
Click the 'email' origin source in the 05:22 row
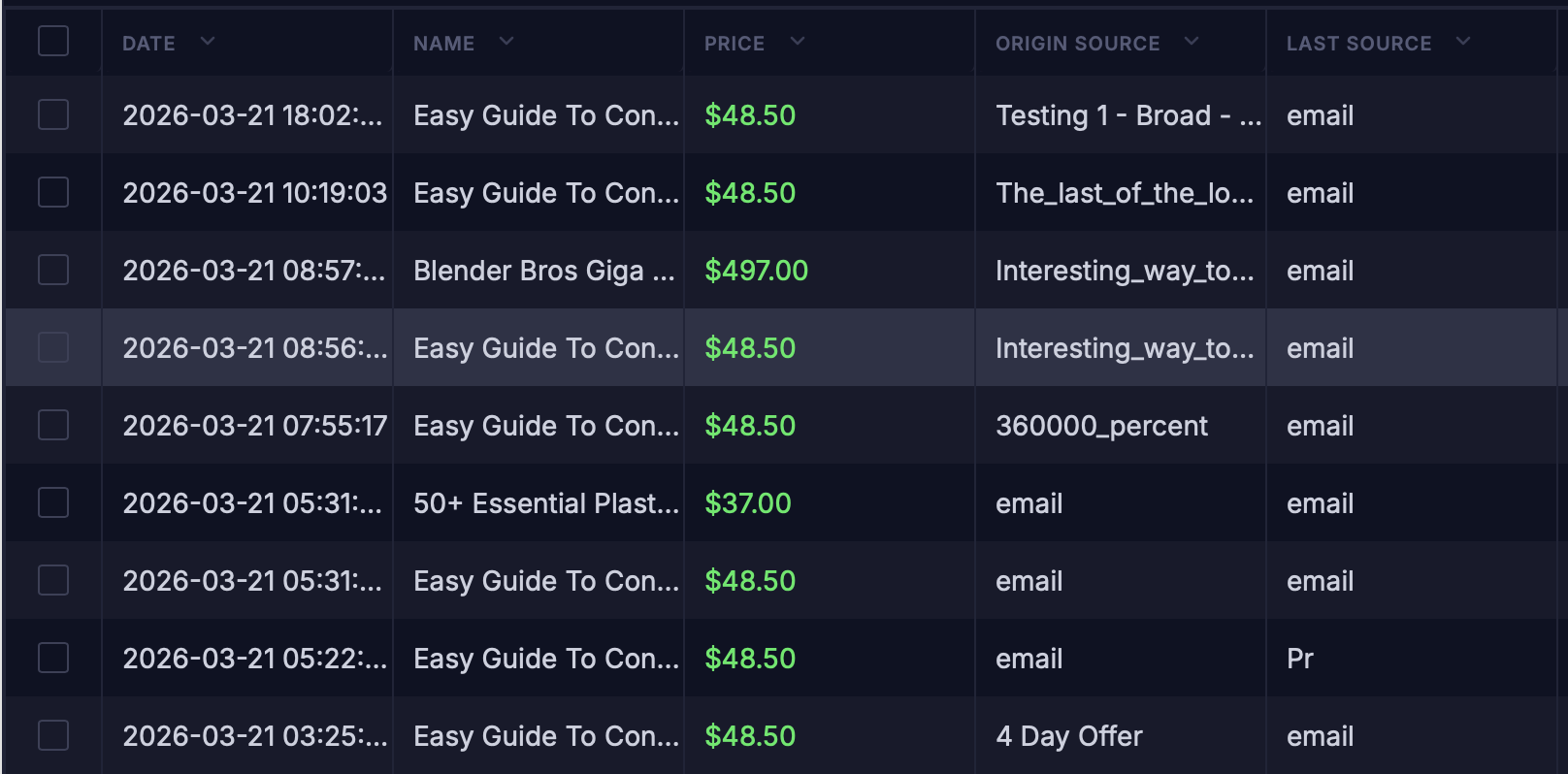[1029, 659]
